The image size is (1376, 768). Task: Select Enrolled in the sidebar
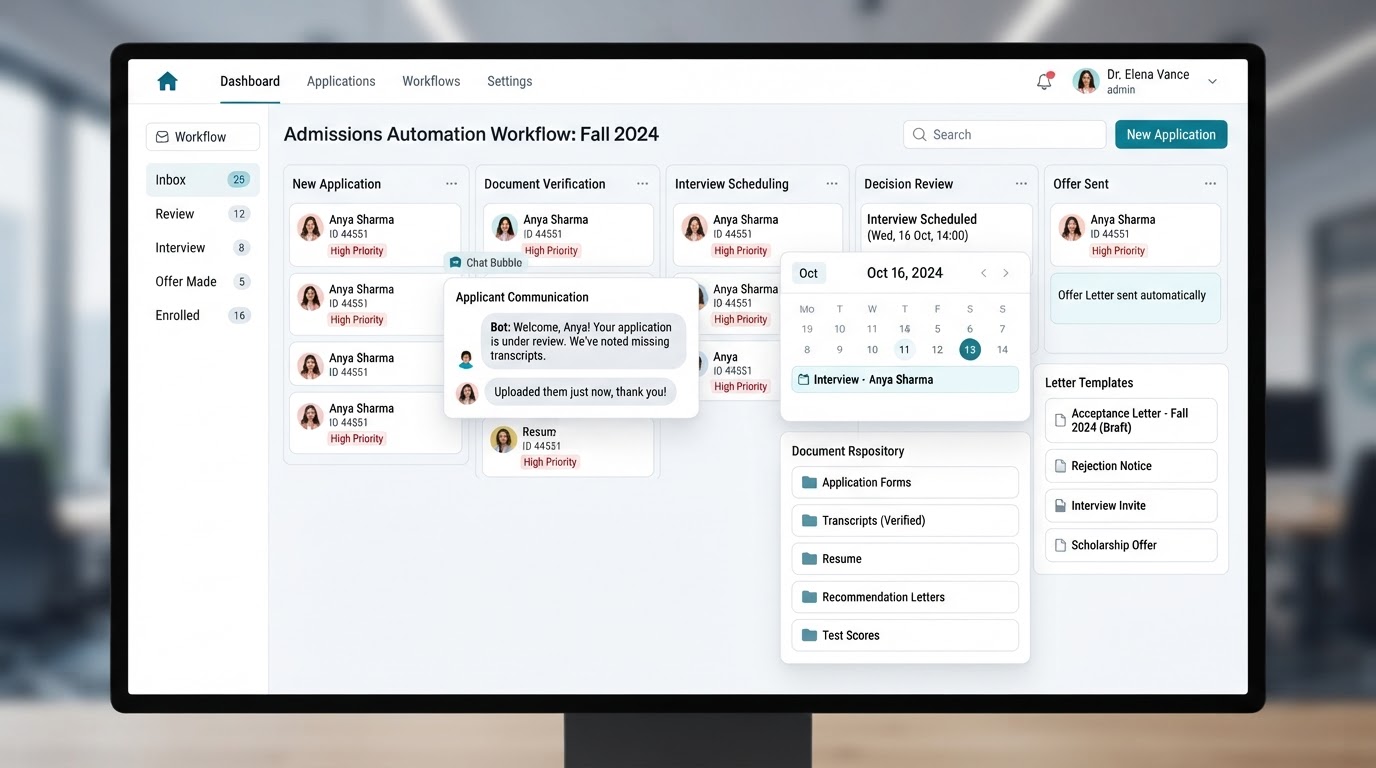click(203, 316)
